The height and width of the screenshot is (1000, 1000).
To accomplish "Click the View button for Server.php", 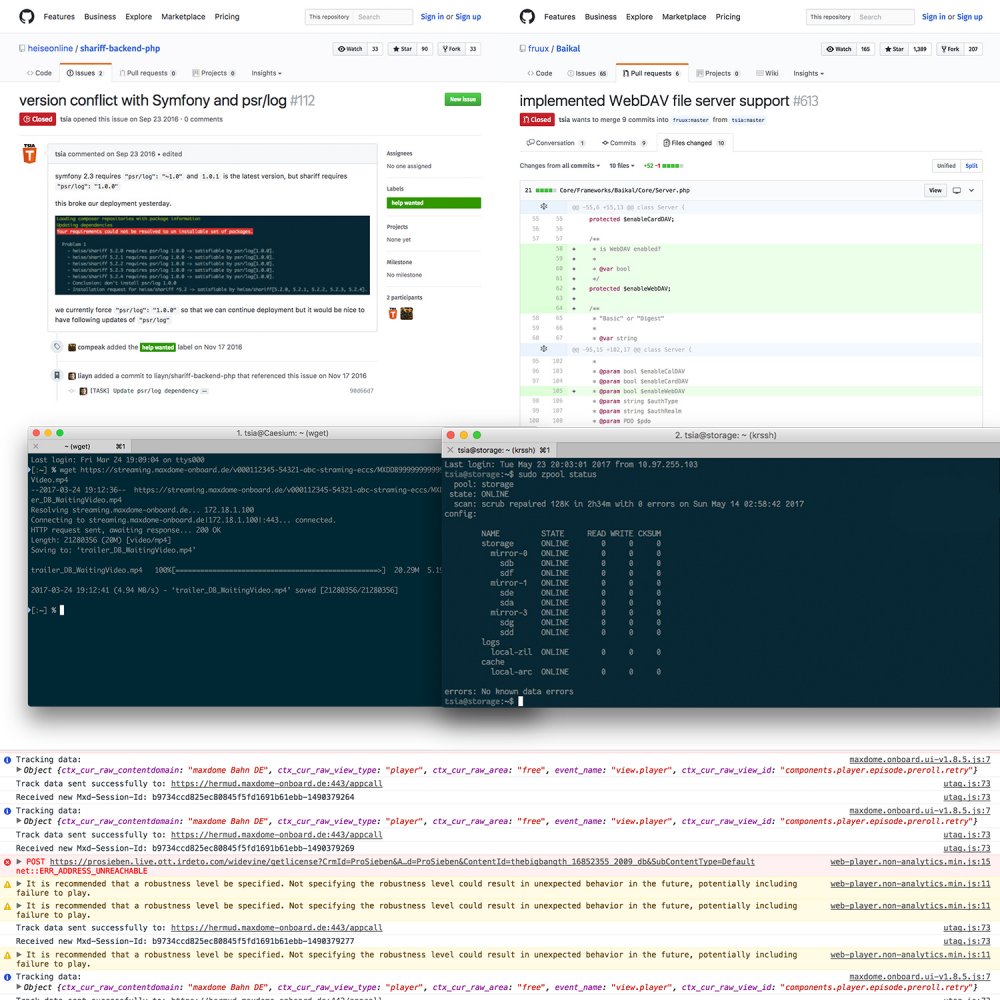I will pyautogui.click(x=935, y=190).
